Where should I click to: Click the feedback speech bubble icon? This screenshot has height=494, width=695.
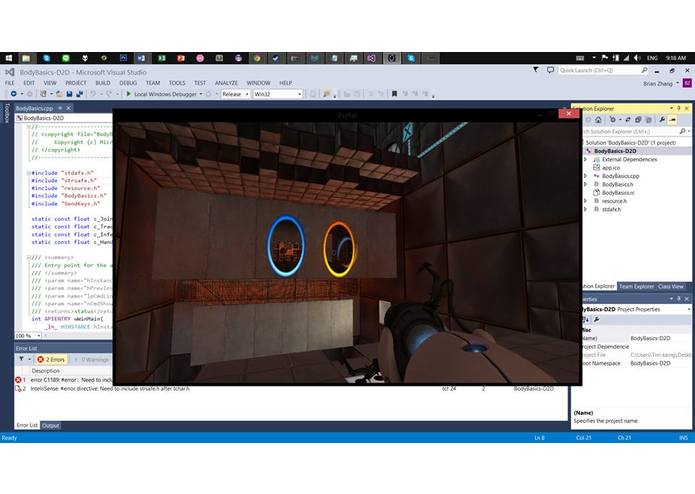coord(550,70)
